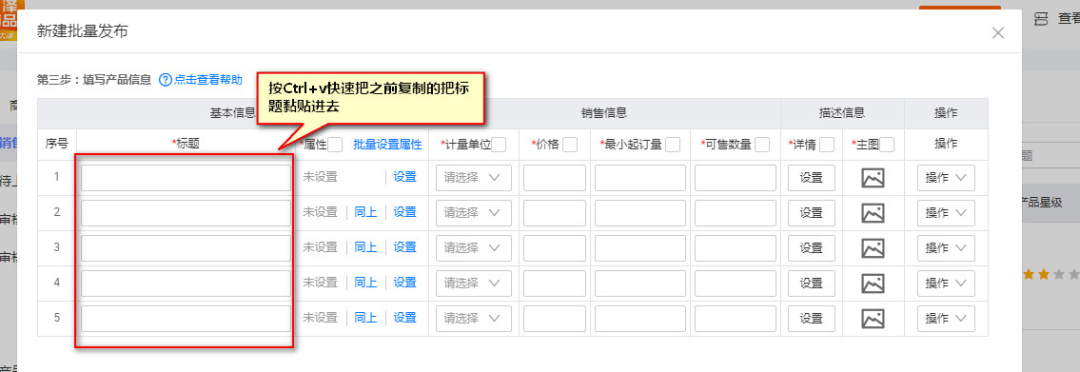Screen dimensions: 1080x372
Task: Open the 计量单位 dropdown in row 4
Action: 473,283
